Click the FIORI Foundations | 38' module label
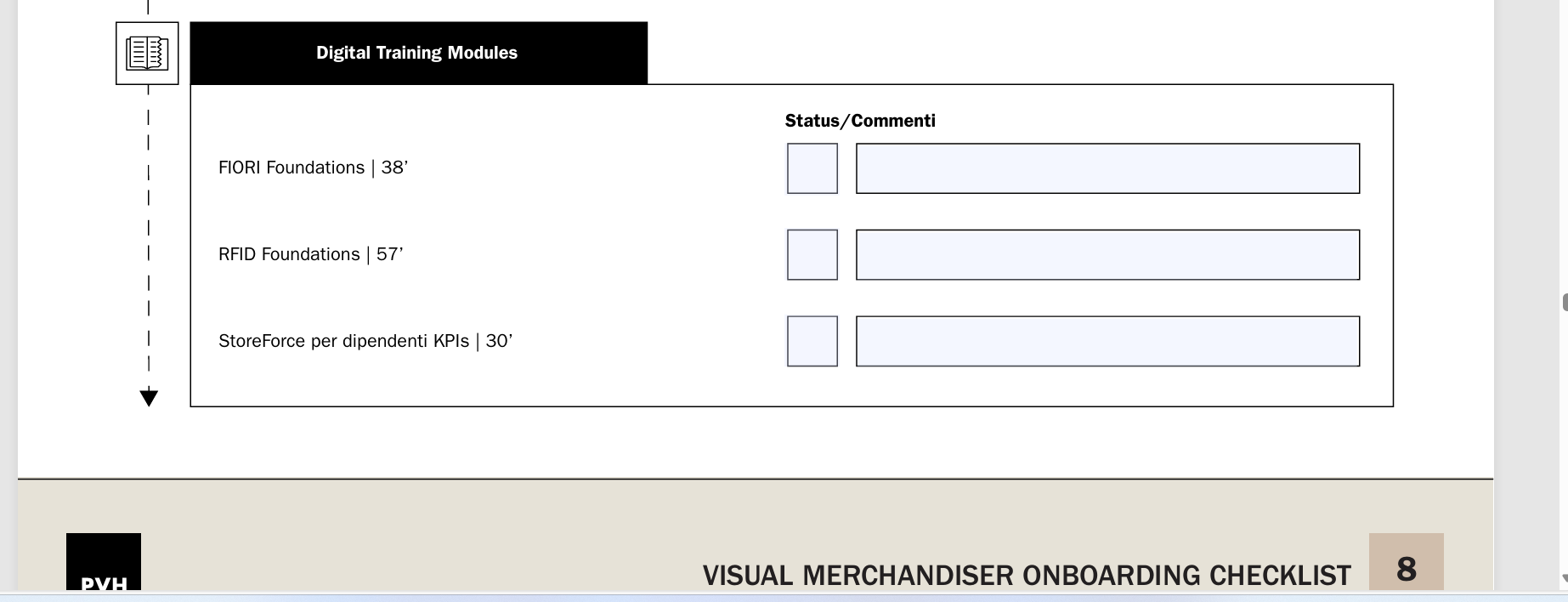Image resolution: width=1568 pixels, height=602 pixels. tap(313, 168)
